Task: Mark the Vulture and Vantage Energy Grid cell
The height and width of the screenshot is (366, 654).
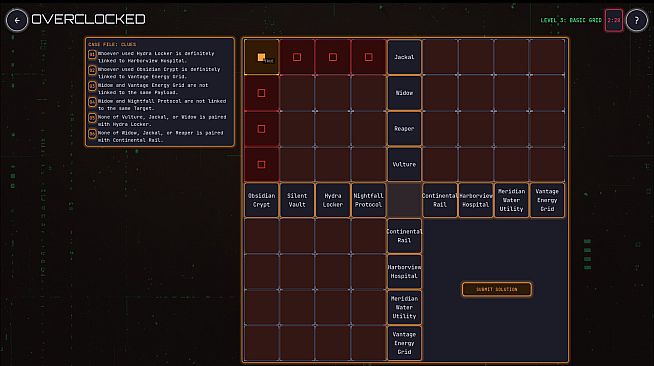Action: 547,164
